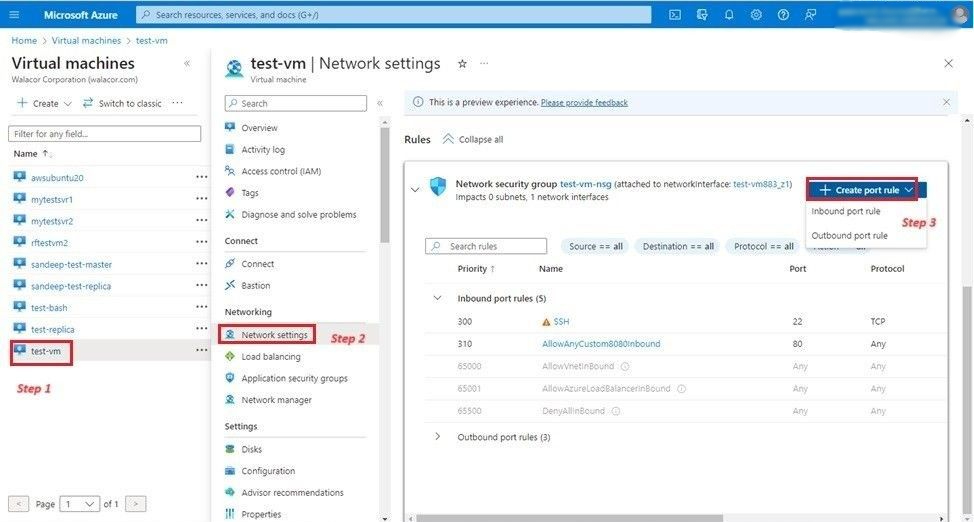Image resolution: width=974 pixels, height=522 pixels.
Task: Open more options for sandeep-test-master
Action: [201, 264]
